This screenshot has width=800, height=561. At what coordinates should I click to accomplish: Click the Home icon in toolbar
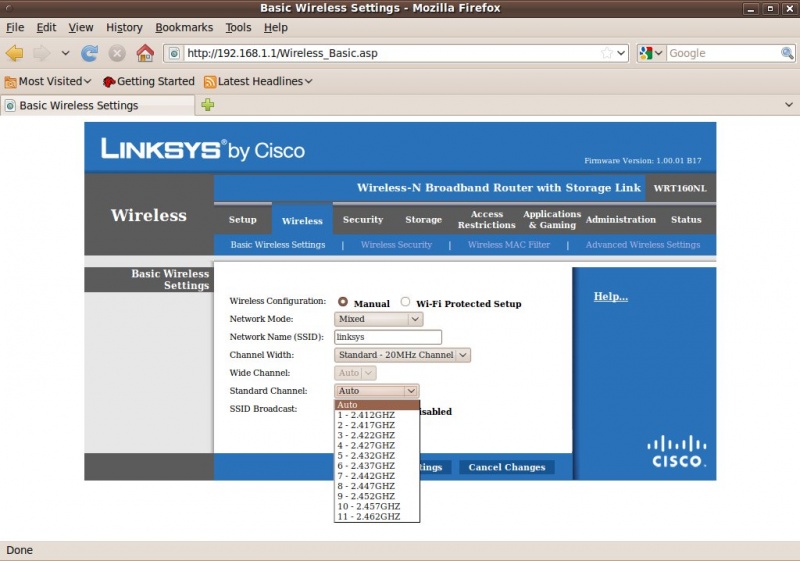(145, 53)
